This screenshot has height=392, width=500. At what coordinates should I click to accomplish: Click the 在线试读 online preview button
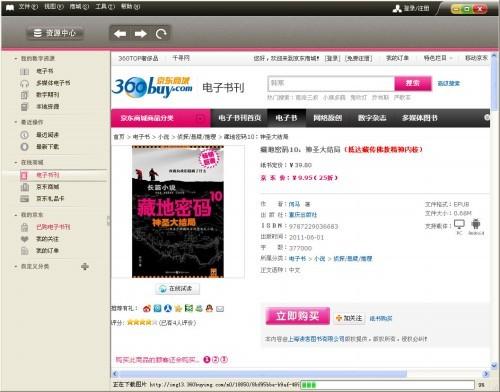coord(177,289)
